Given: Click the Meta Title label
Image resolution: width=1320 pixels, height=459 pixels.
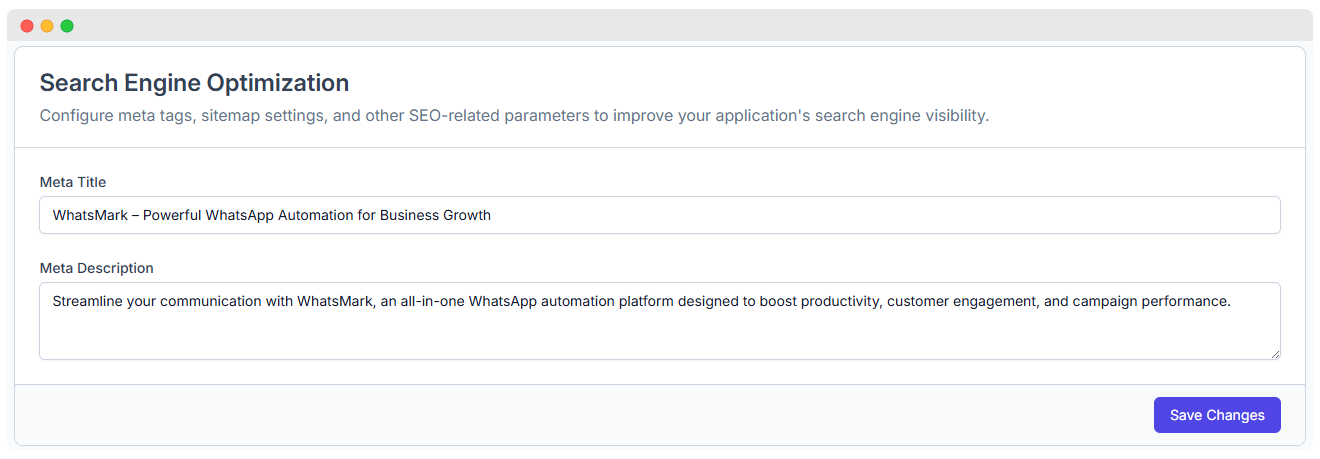Looking at the screenshot, I should tap(73, 182).
